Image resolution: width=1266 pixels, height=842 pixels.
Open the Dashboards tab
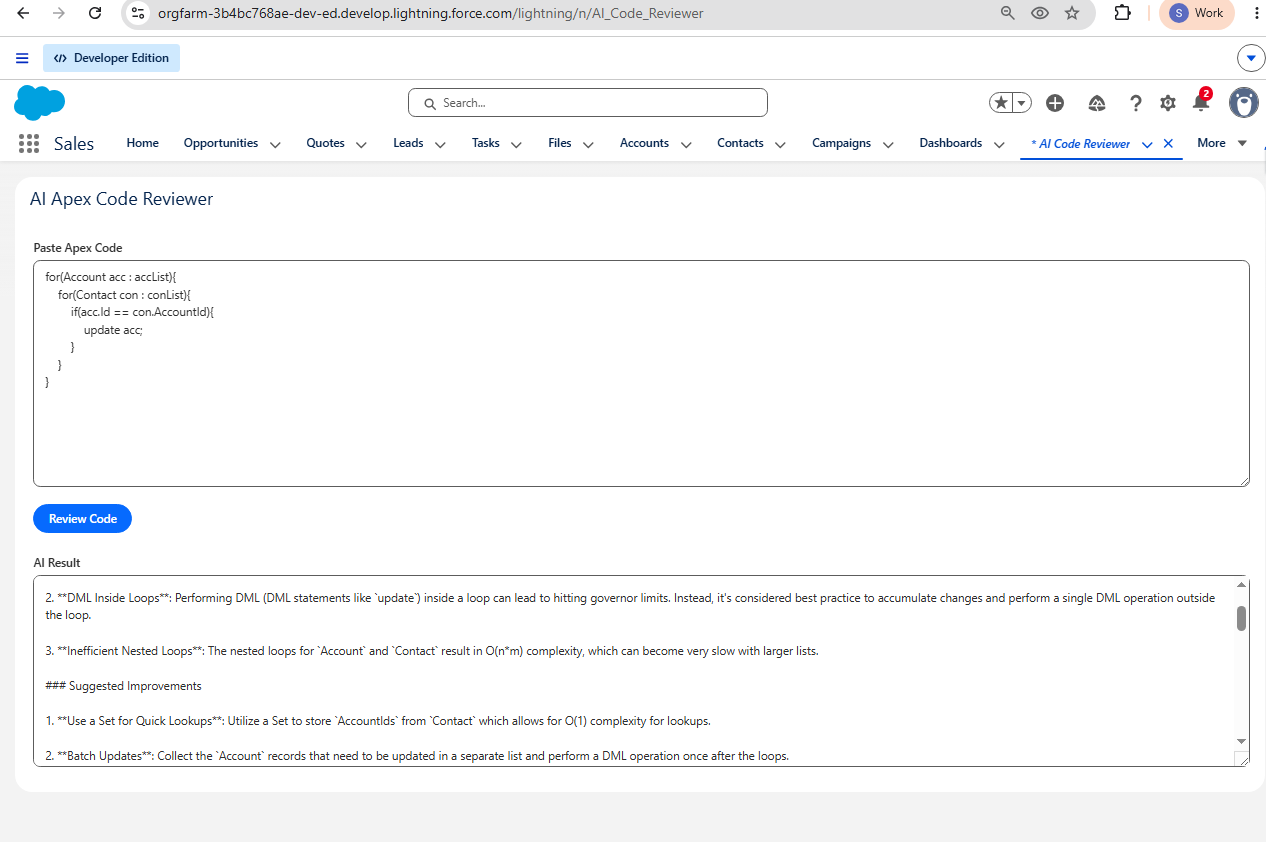(x=951, y=143)
